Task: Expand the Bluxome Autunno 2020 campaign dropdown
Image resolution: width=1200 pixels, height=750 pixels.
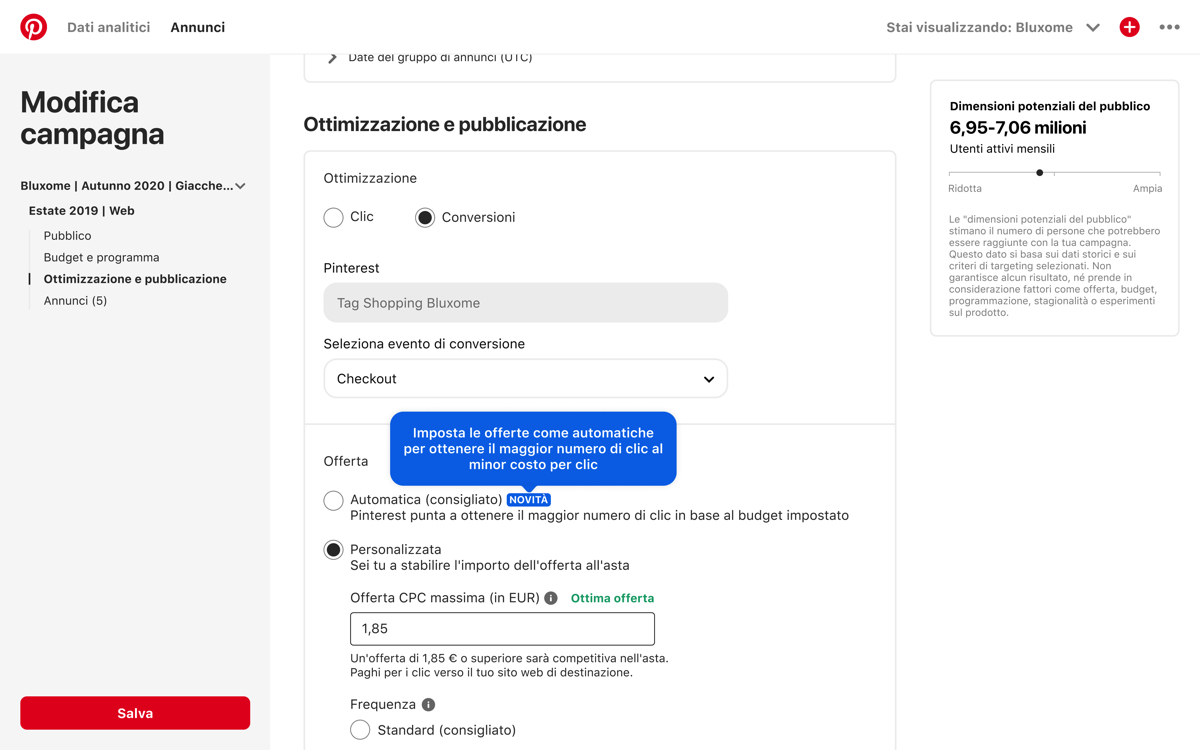Action: [x=240, y=186]
